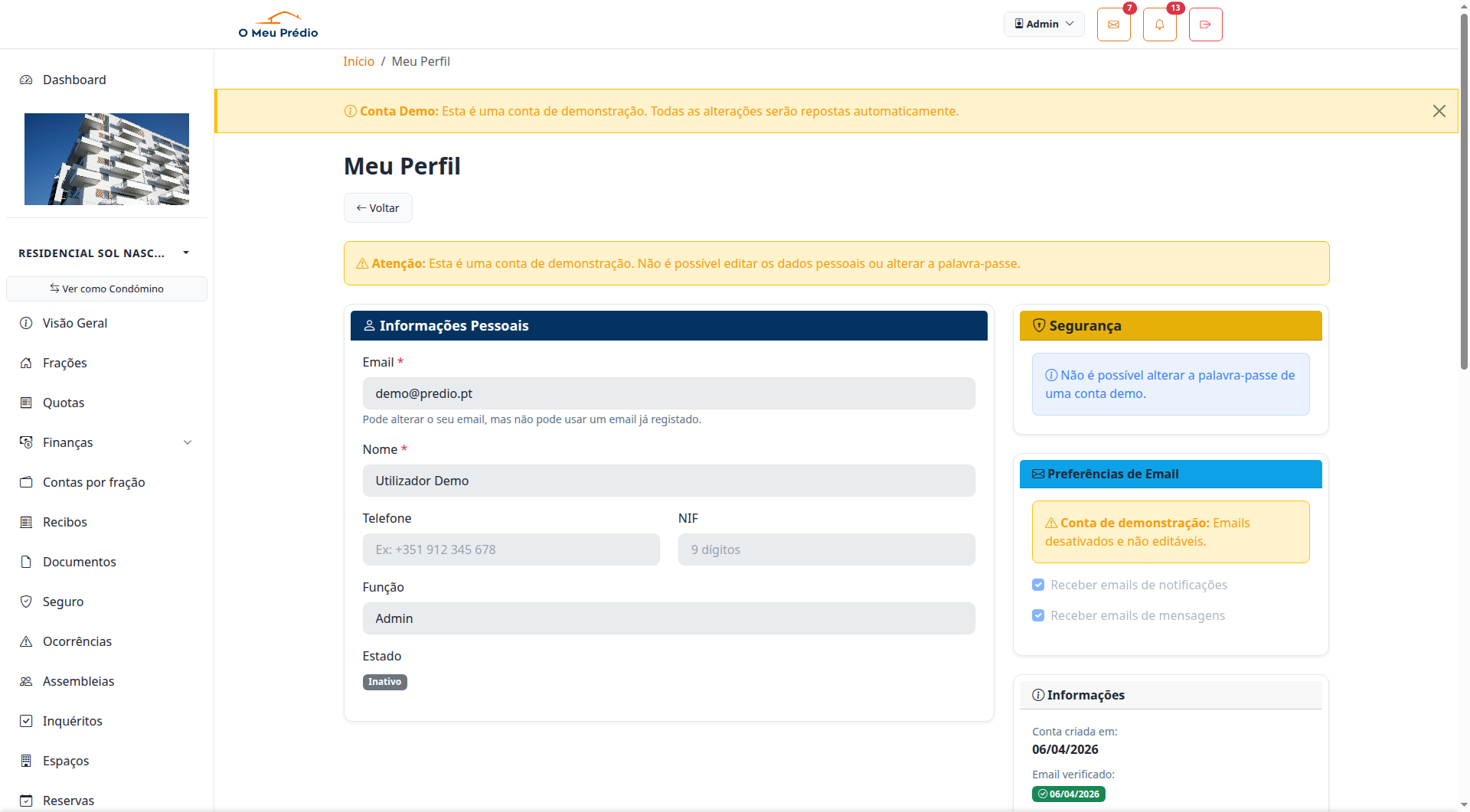Click the Dashboard gauge icon
The width and height of the screenshot is (1470, 812).
(26, 80)
